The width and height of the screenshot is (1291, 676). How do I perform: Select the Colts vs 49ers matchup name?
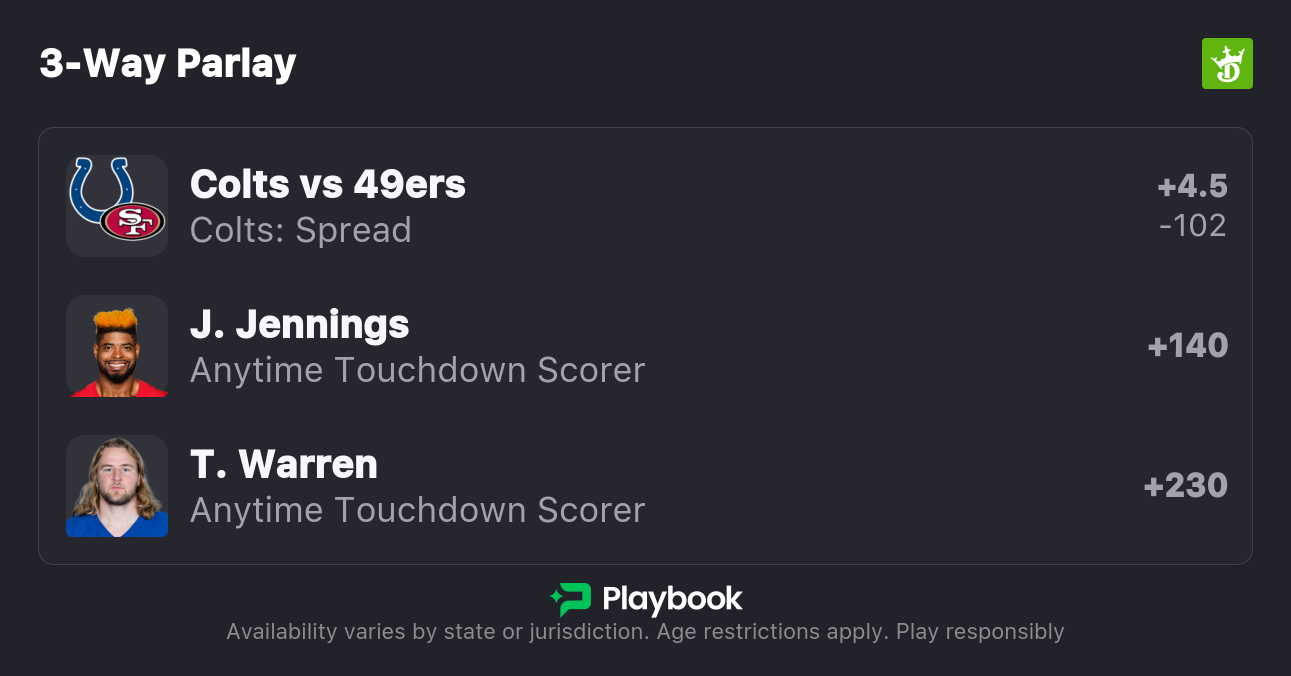pos(327,184)
